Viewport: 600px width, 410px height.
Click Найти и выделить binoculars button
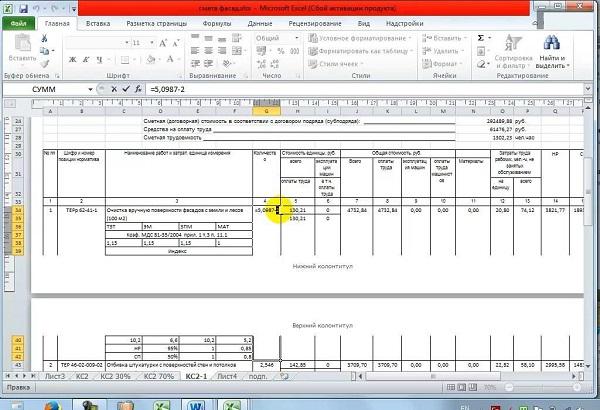coord(552,52)
